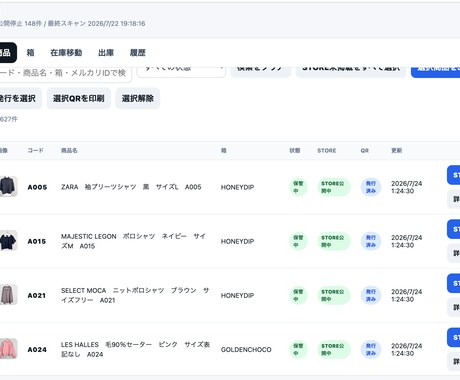Click the blue STORE button in the A015 row
The image size is (460, 380).
[454, 229]
